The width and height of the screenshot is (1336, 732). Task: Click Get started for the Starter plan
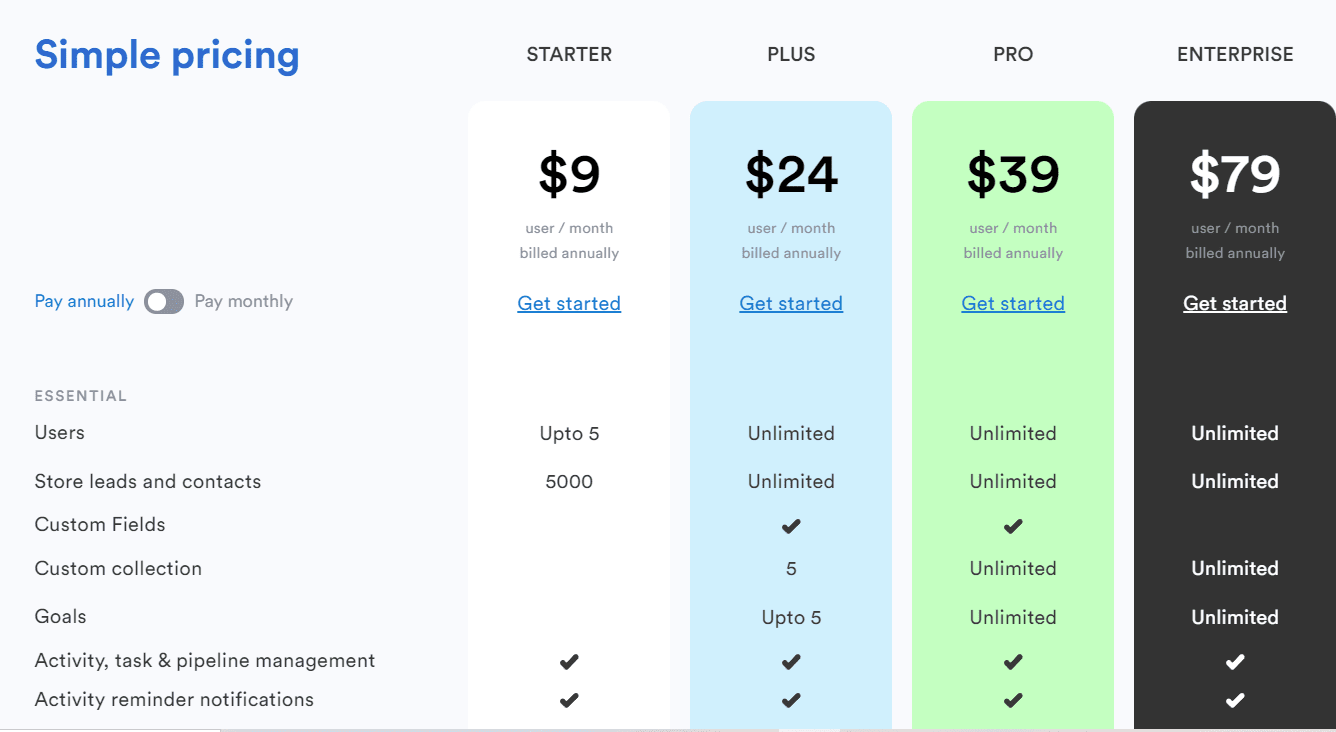coord(569,303)
